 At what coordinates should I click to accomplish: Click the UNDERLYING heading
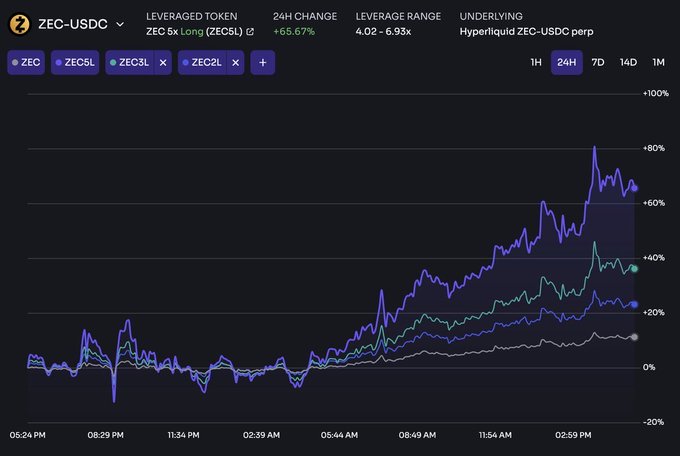point(491,16)
